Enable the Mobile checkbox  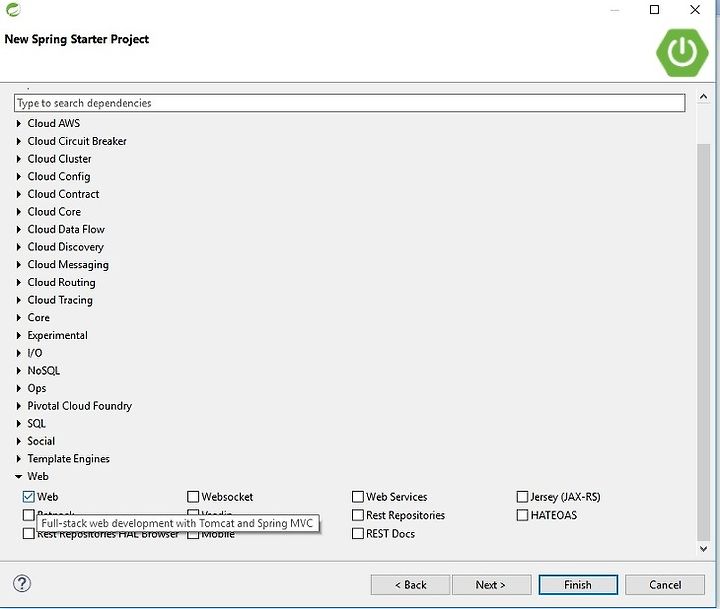click(193, 535)
